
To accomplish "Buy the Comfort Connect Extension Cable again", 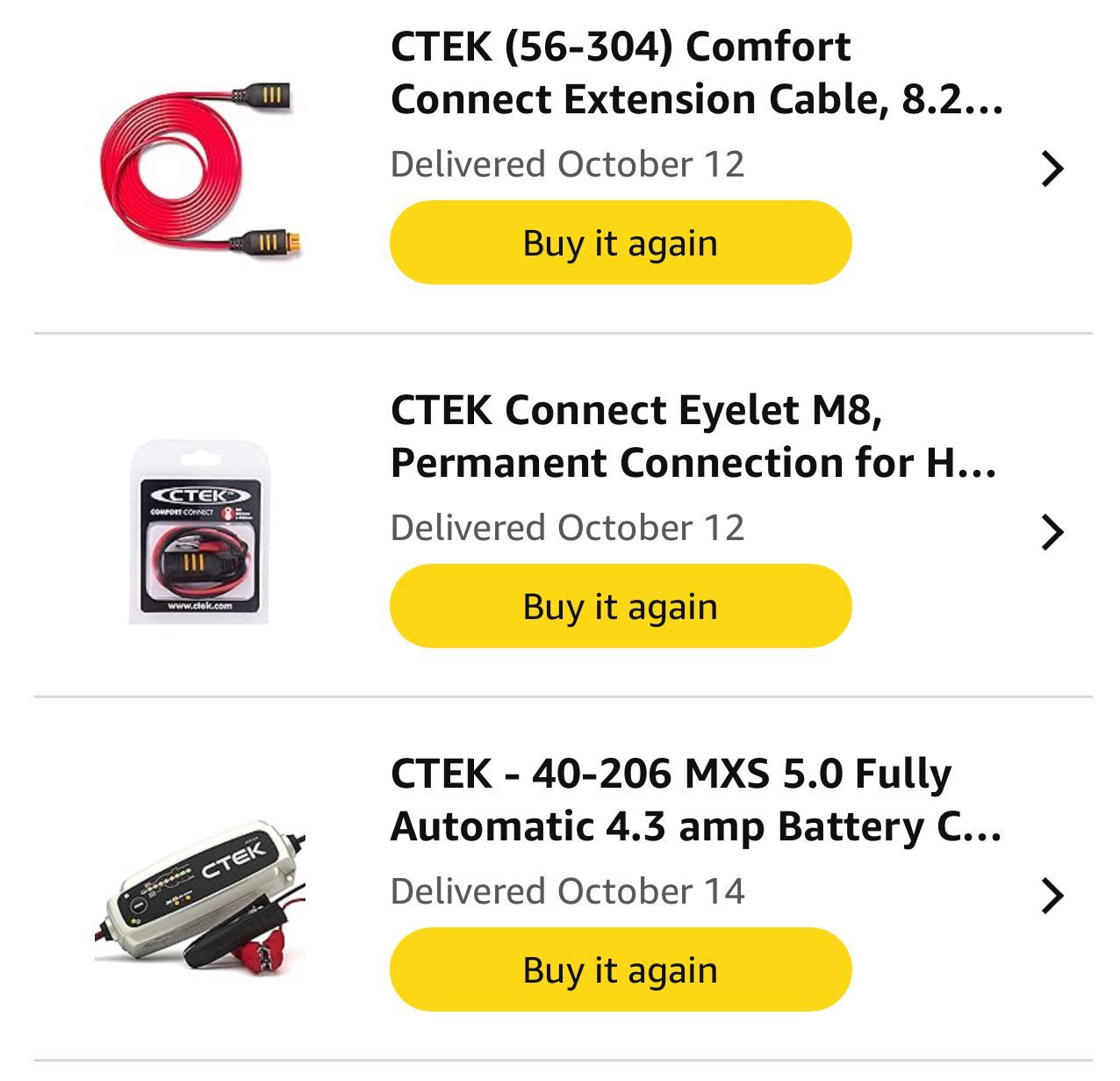I will coord(621,243).
